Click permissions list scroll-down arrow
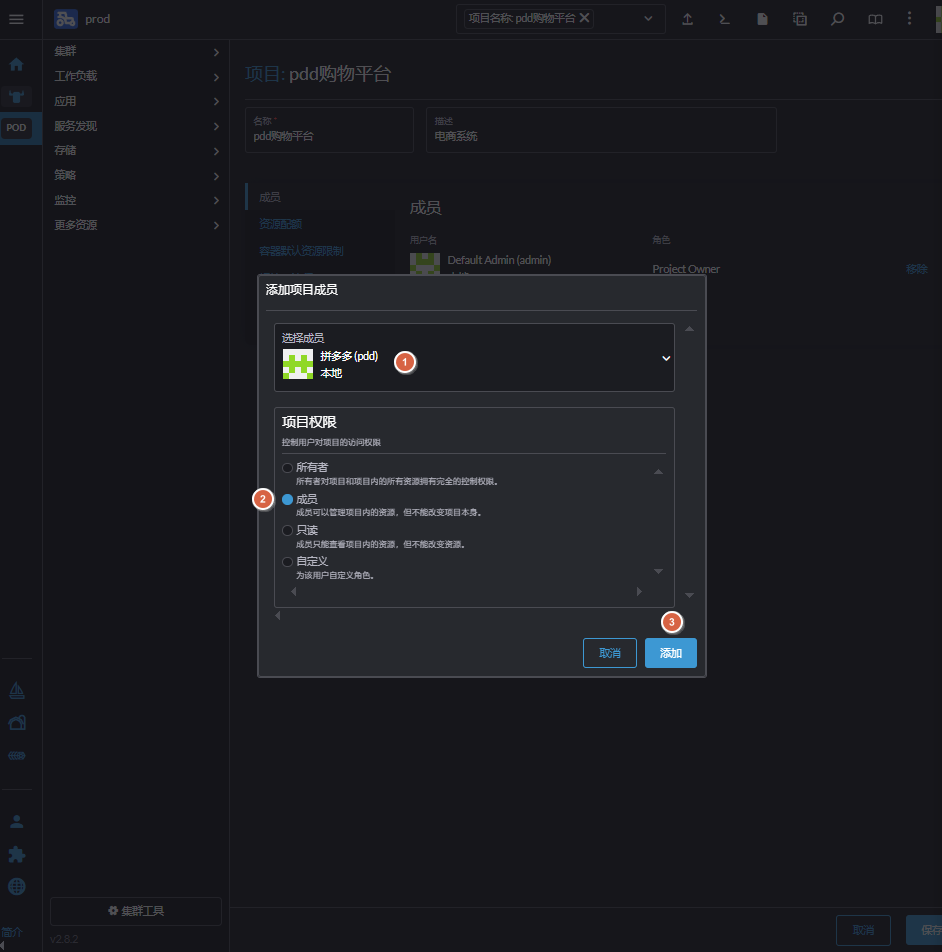 659,571
